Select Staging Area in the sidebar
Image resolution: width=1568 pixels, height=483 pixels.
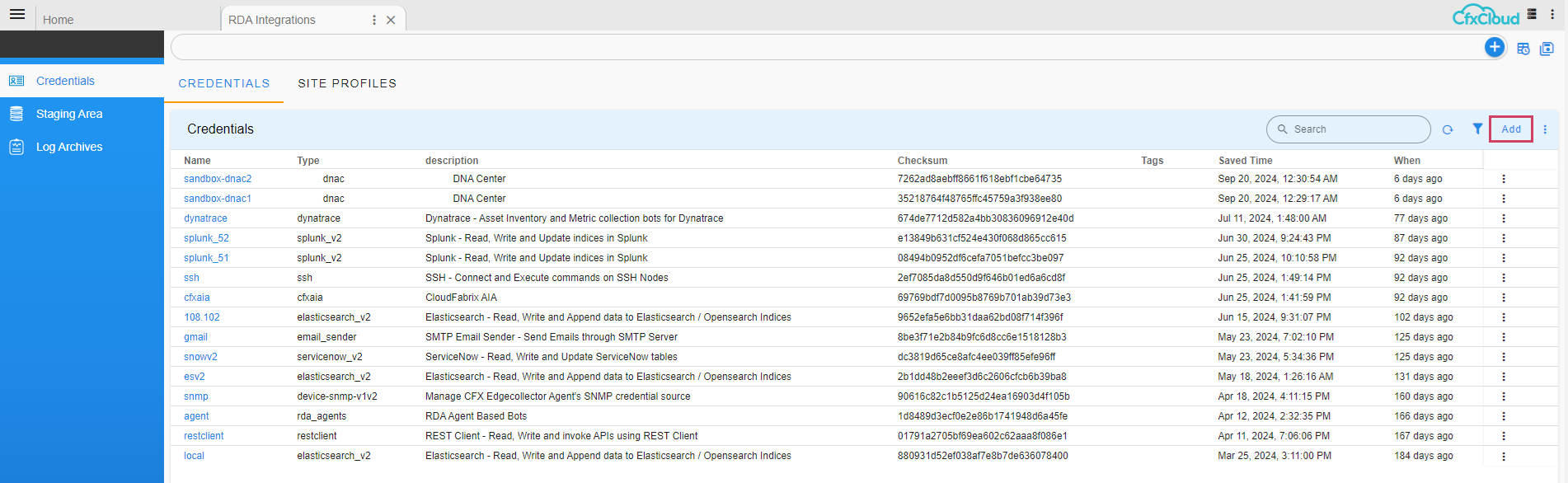69,114
